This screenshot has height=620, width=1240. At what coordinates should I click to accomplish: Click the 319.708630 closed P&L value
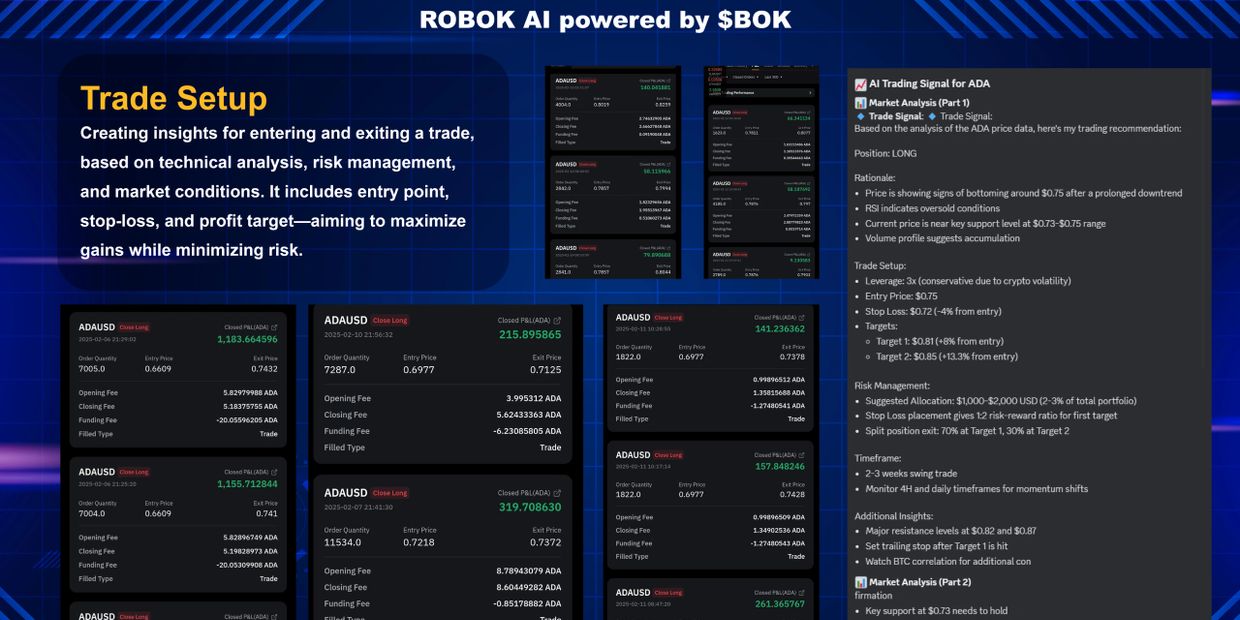pos(530,507)
